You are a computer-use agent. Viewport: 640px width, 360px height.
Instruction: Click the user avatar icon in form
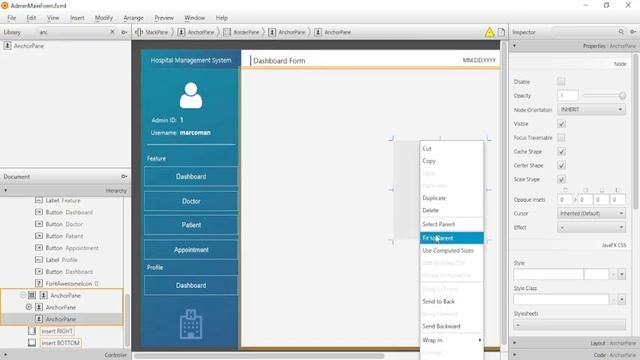[x=191, y=96]
